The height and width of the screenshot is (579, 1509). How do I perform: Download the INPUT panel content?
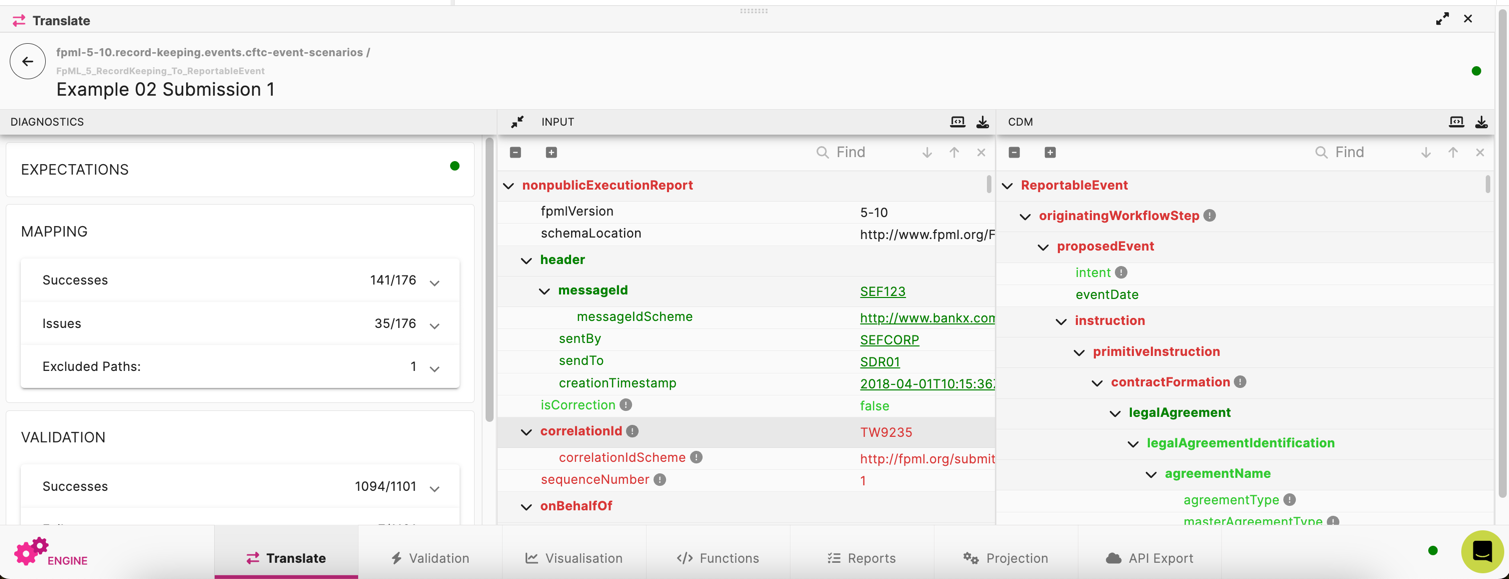point(982,122)
